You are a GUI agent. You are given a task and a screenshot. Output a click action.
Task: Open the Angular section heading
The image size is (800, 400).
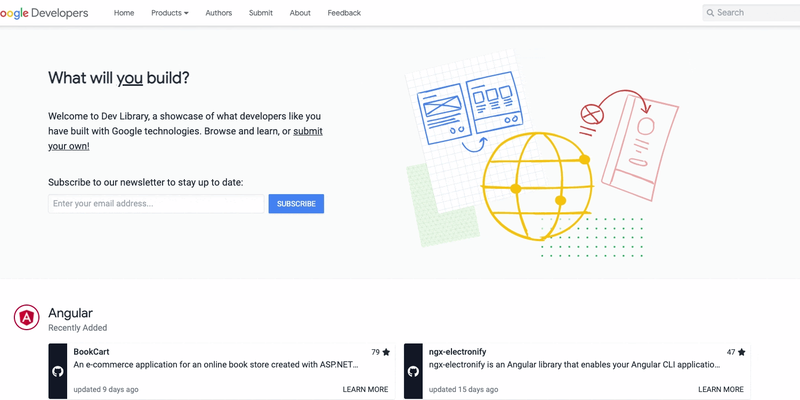[x=70, y=313]
